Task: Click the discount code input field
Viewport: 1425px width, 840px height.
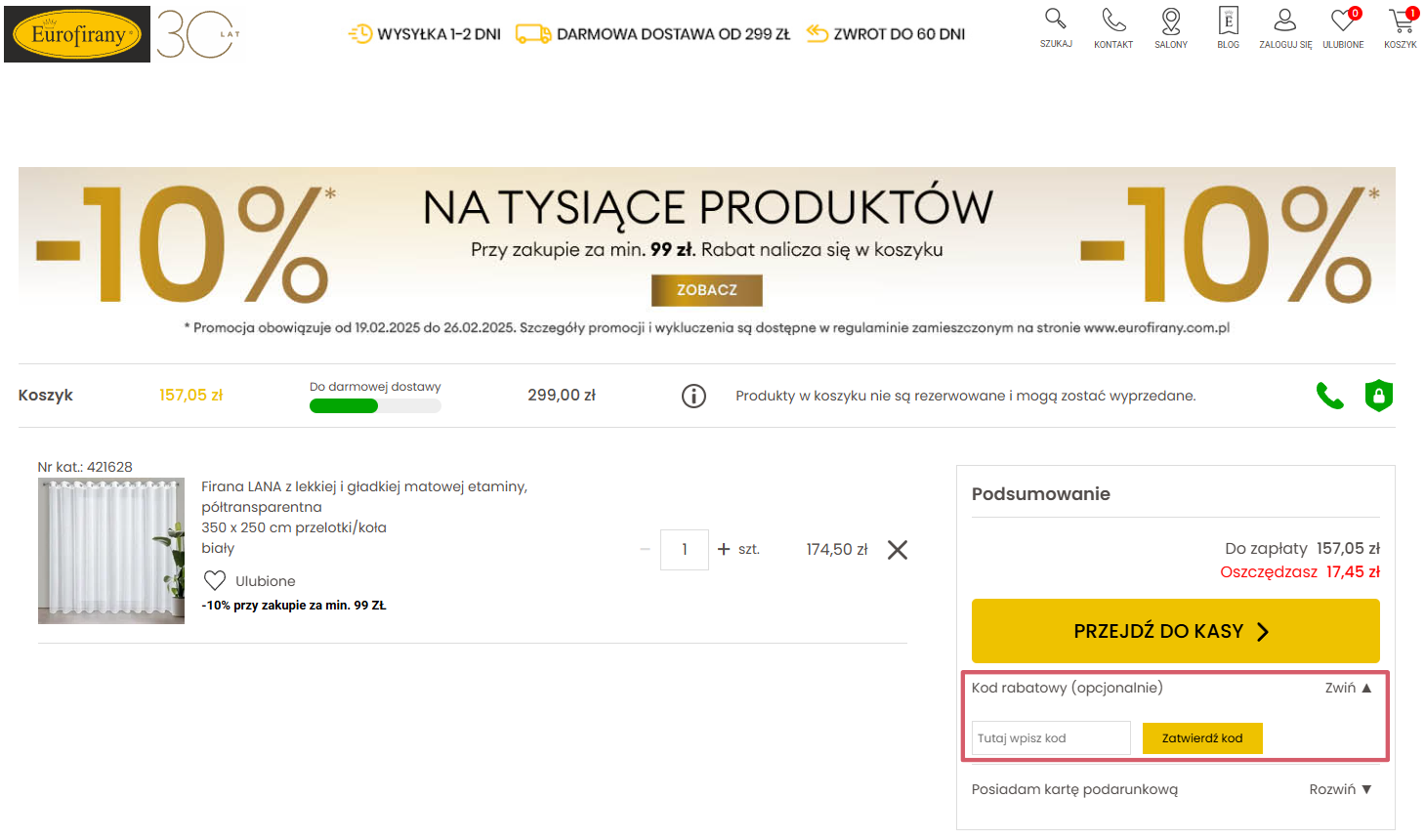Action: [x=1051, y=738]
